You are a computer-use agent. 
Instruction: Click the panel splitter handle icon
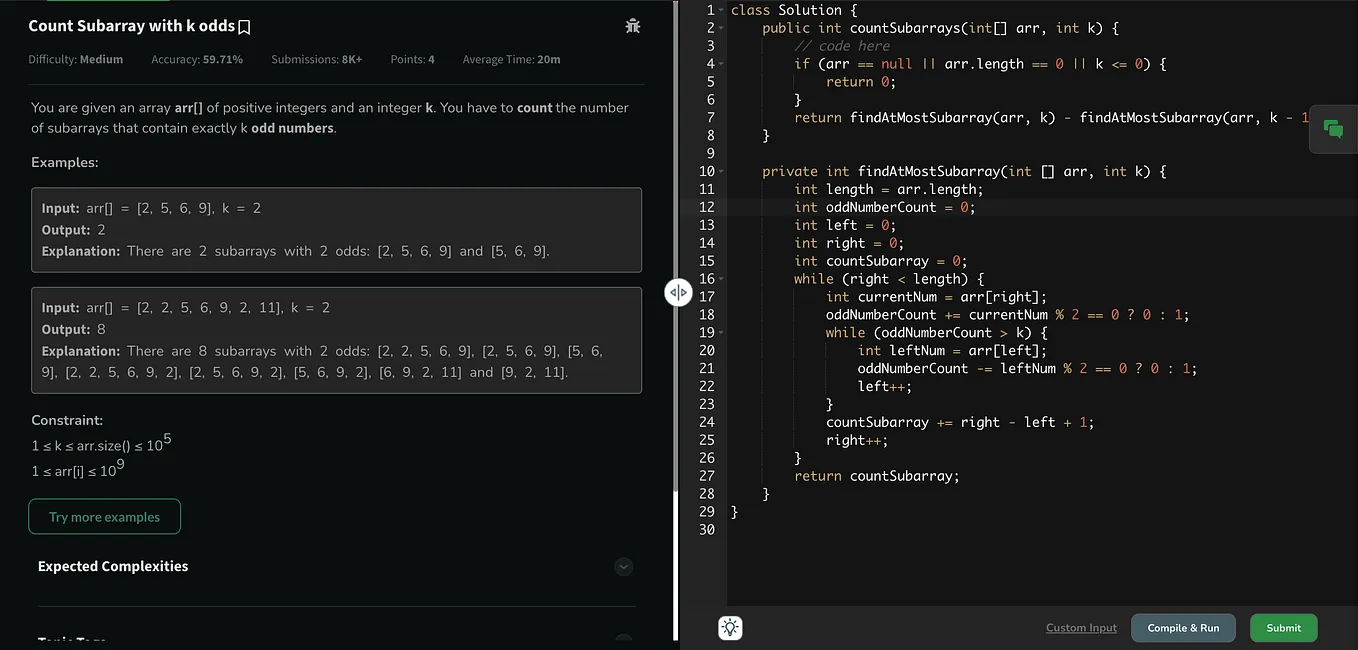[678, 292]
